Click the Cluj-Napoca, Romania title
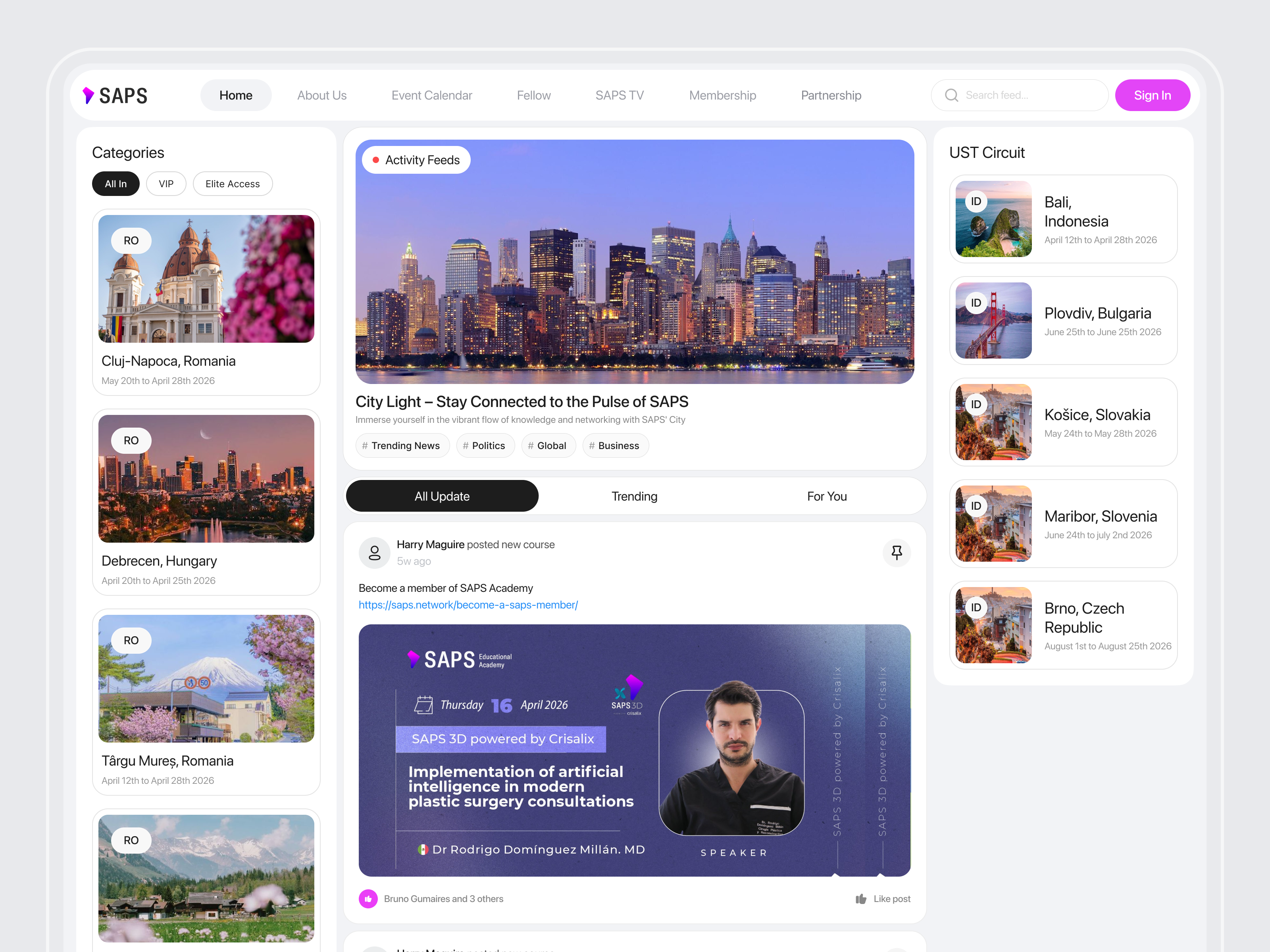Viewport: 1270px width, 952px height. 168,361
